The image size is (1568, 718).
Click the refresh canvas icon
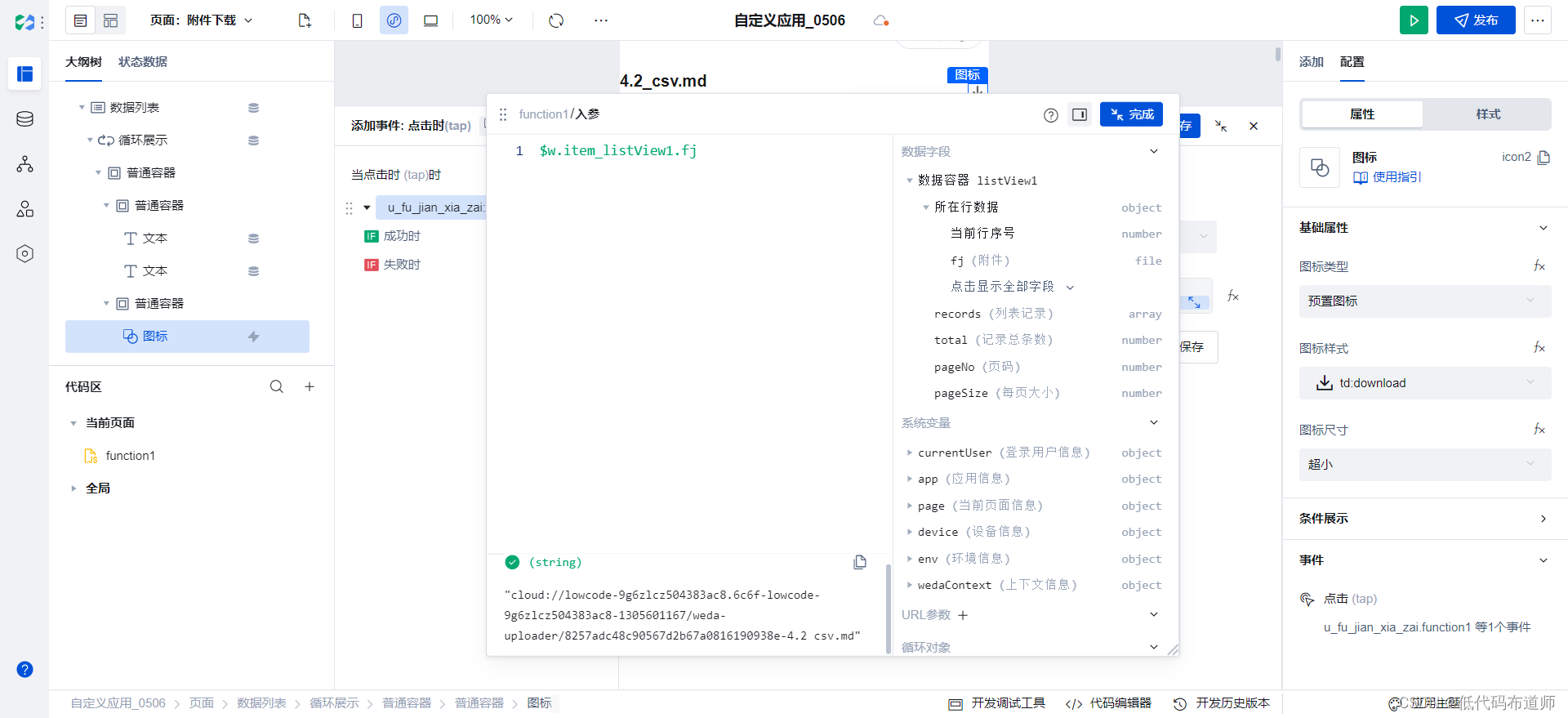click(556, 20)
